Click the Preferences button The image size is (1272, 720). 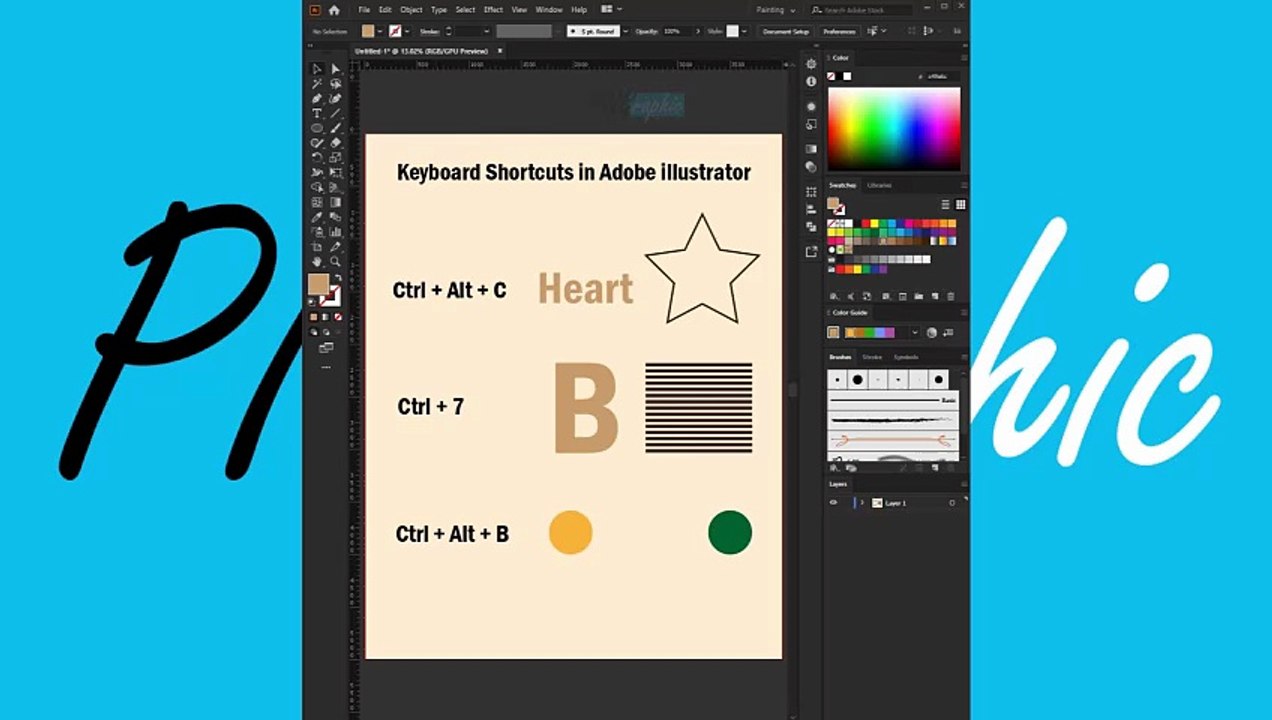point(839,32)
